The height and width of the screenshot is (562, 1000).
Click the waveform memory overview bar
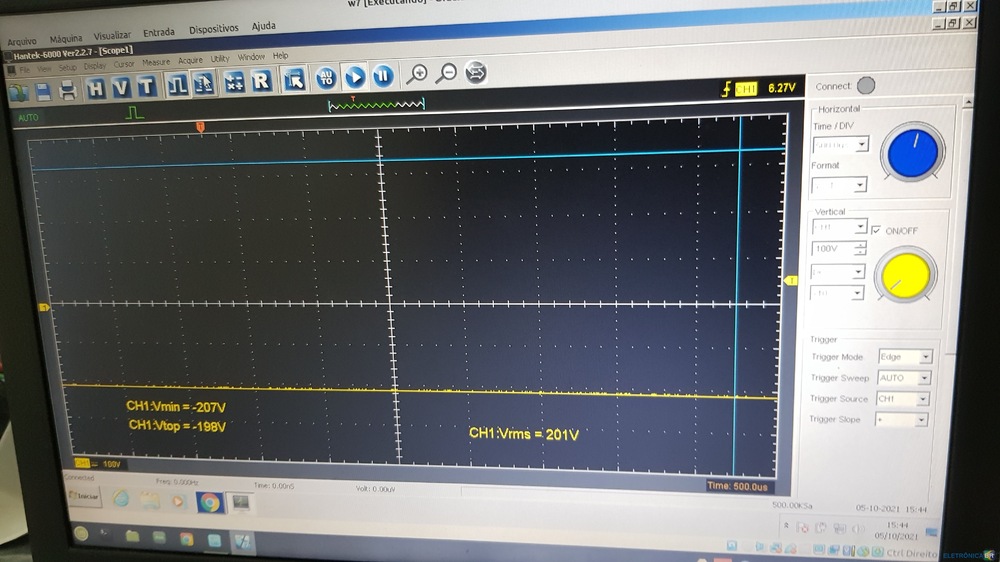pyautogui.click(x=376, y=104)
